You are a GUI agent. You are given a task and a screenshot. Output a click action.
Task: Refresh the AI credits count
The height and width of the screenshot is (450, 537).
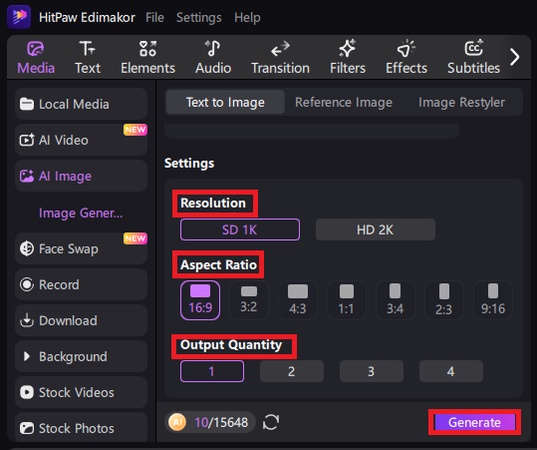click(271, 422)
